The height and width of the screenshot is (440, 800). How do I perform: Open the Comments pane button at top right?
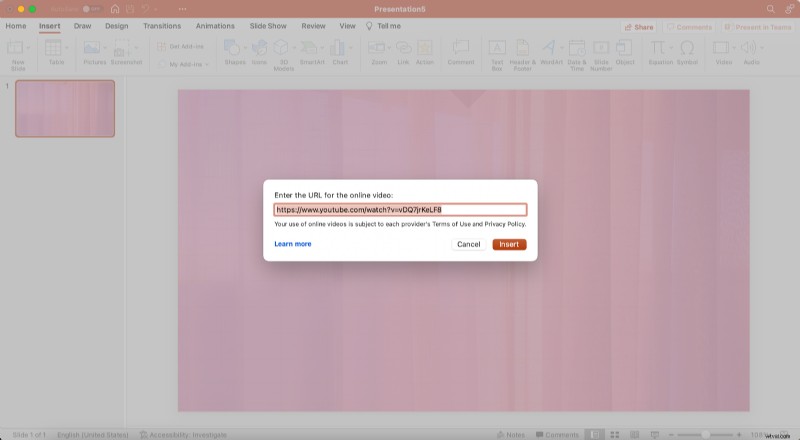tap(689, 27)
